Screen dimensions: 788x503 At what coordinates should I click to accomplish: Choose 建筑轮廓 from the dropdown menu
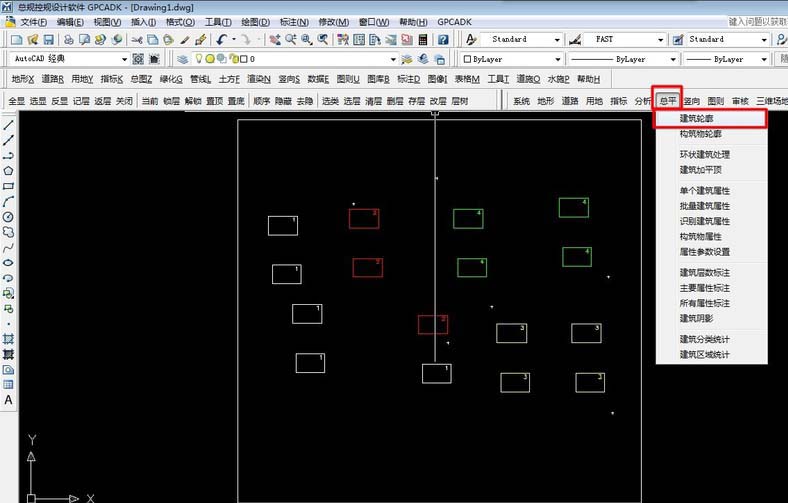[704, 118]
